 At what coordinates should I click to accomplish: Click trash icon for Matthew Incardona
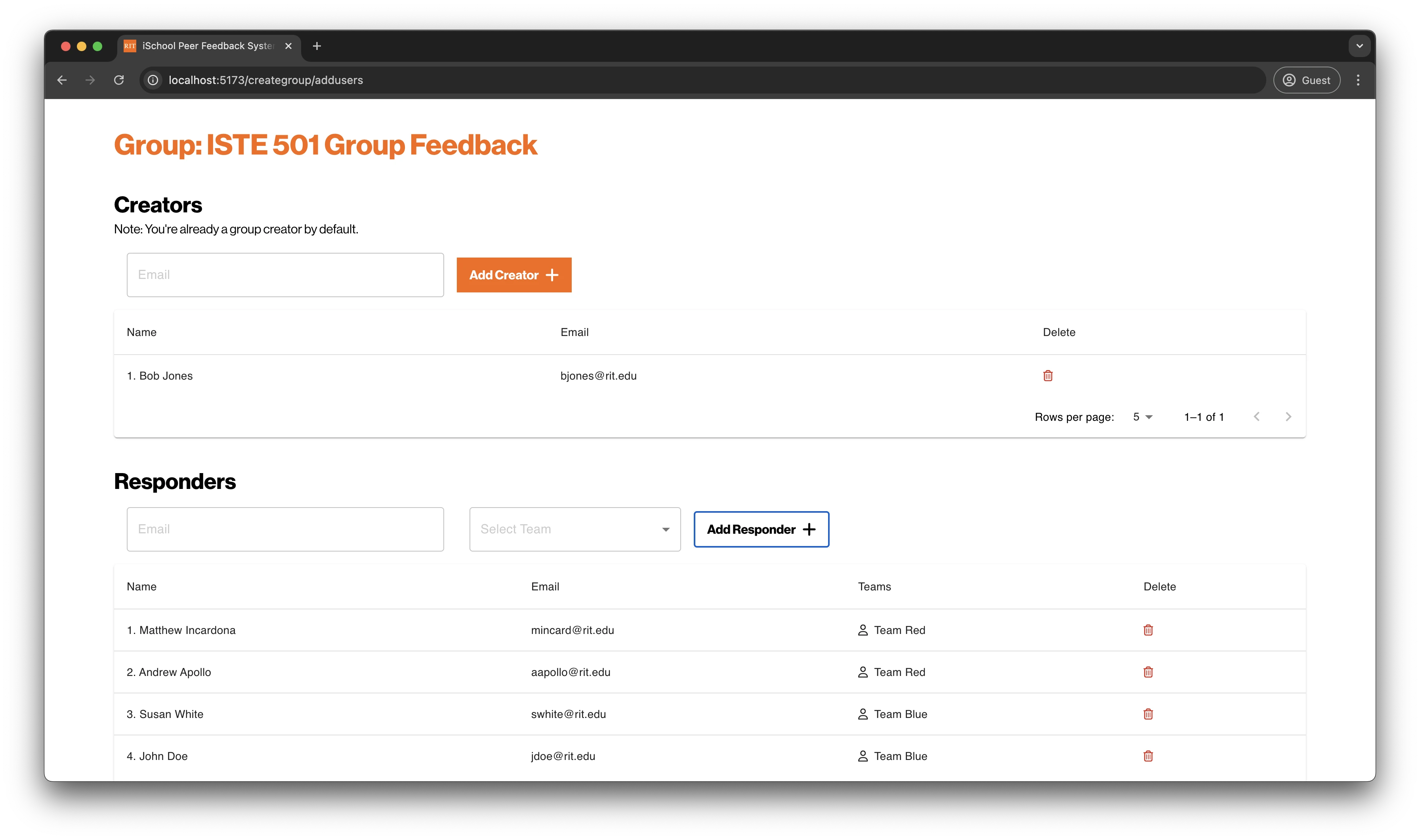point(1148,630)
